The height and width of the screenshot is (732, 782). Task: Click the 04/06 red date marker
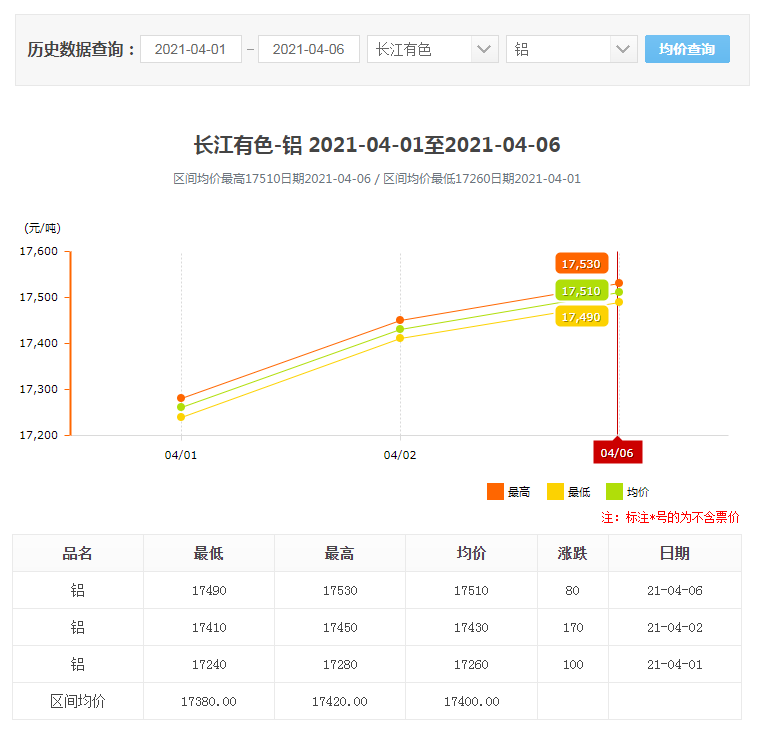click(617, 452)
